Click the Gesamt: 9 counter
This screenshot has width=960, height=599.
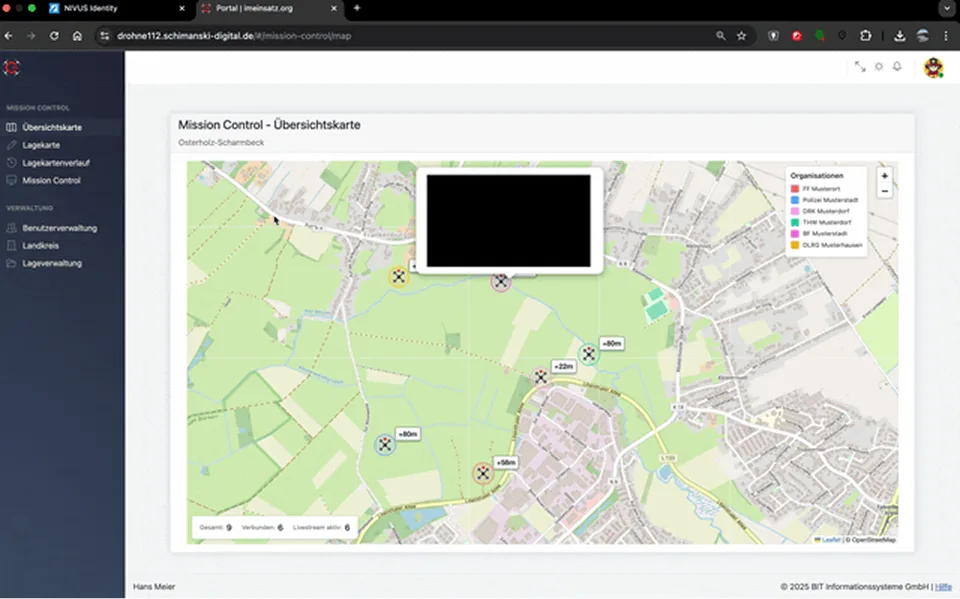coord(216,527)
